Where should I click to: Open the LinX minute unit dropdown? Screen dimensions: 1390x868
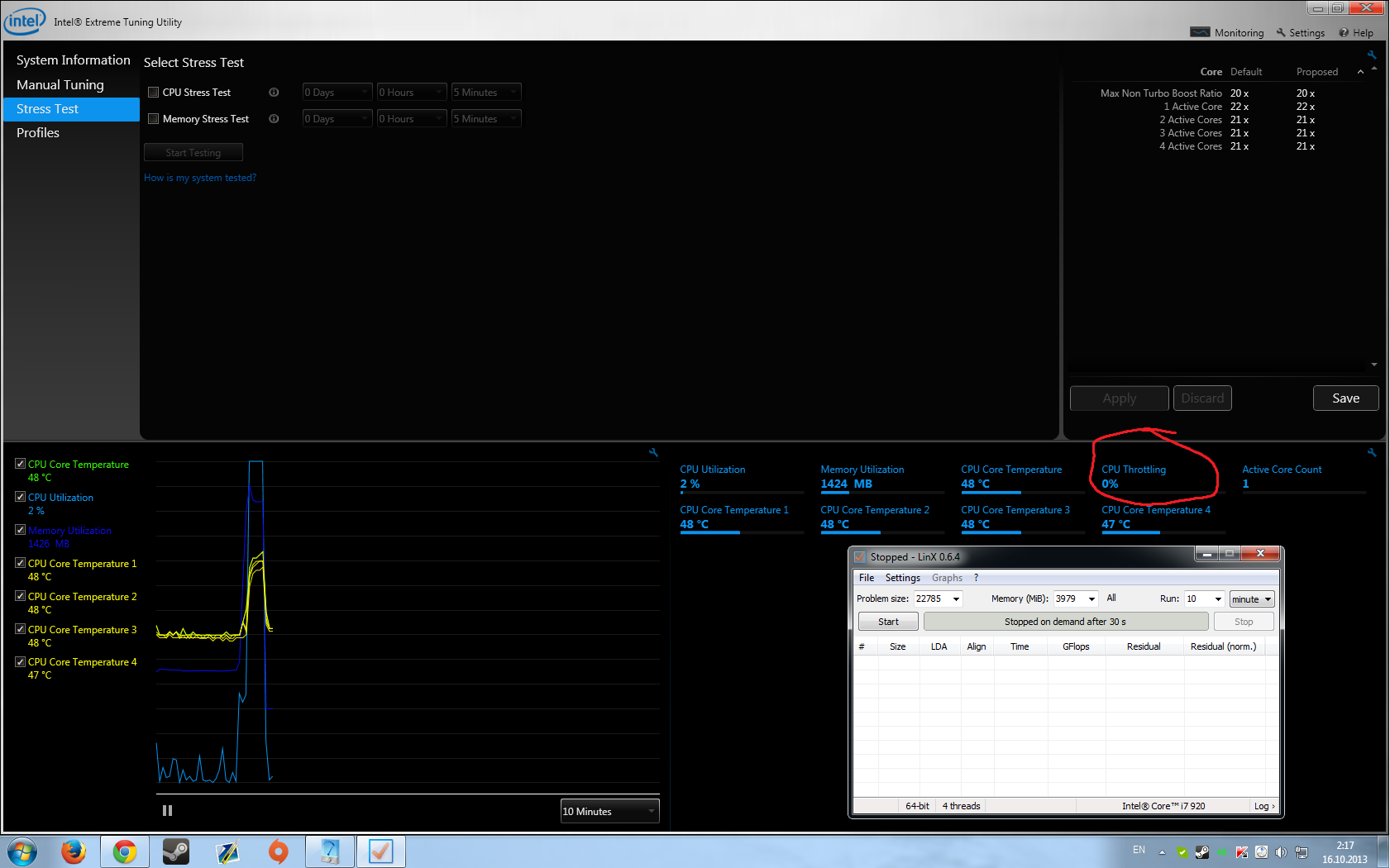tap(1252, 599)
